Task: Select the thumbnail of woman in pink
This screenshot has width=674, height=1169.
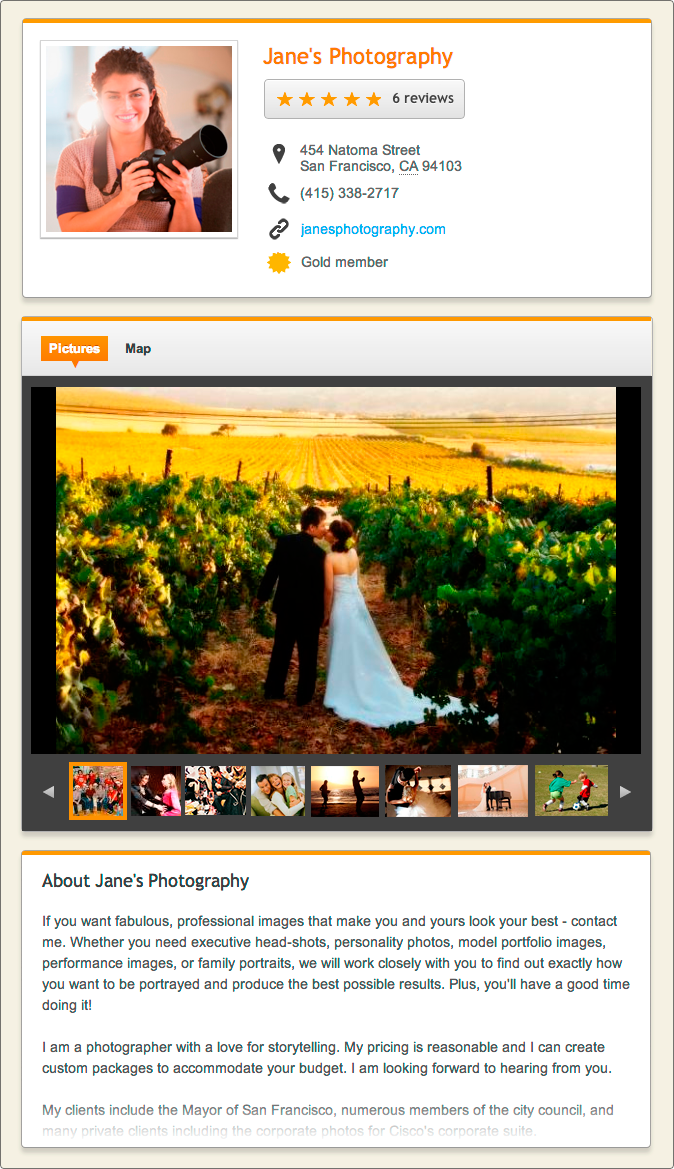Action: (x=156, y=791)
